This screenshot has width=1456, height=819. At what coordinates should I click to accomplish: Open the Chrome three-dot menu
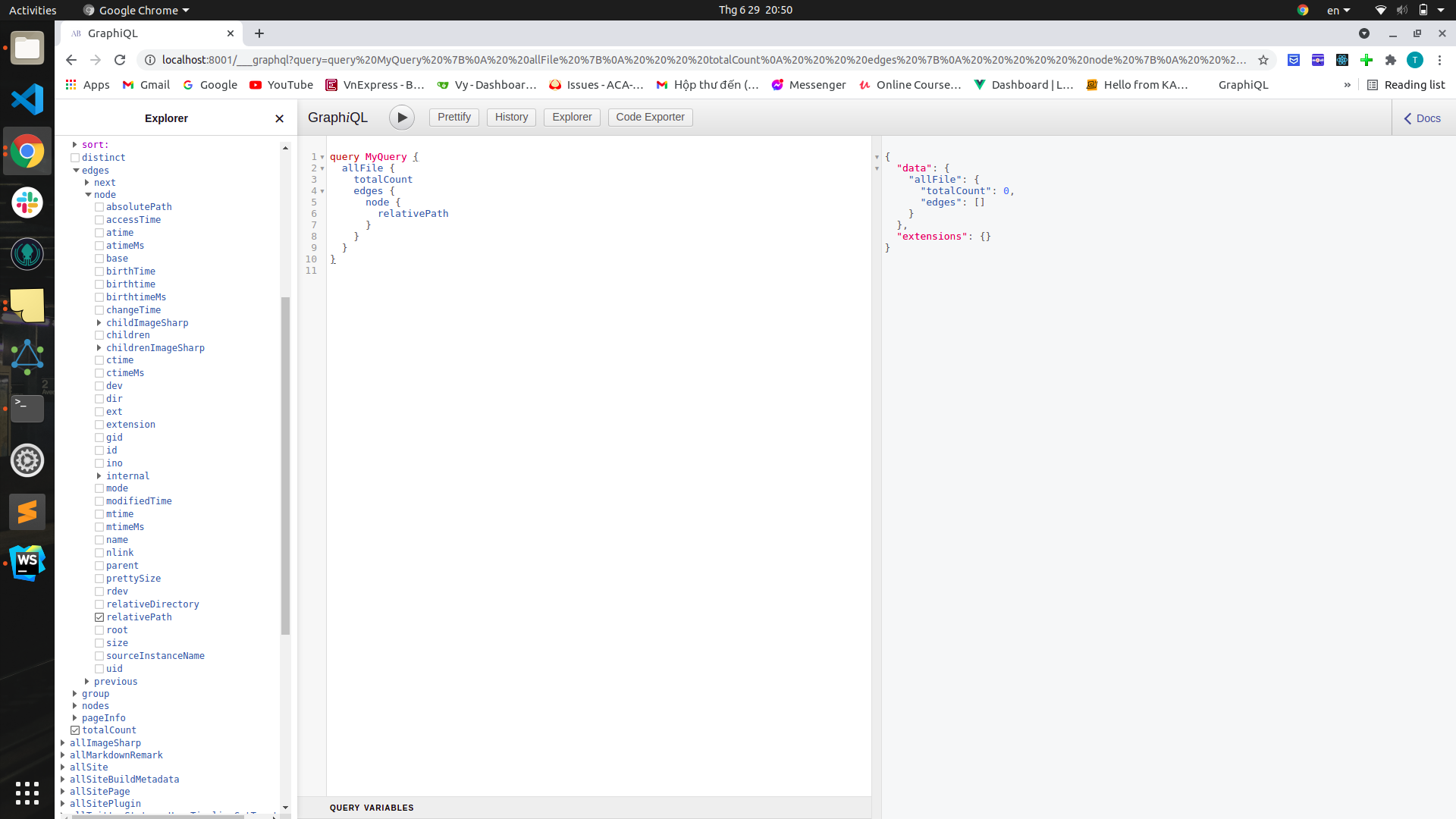click(1439, 60)
